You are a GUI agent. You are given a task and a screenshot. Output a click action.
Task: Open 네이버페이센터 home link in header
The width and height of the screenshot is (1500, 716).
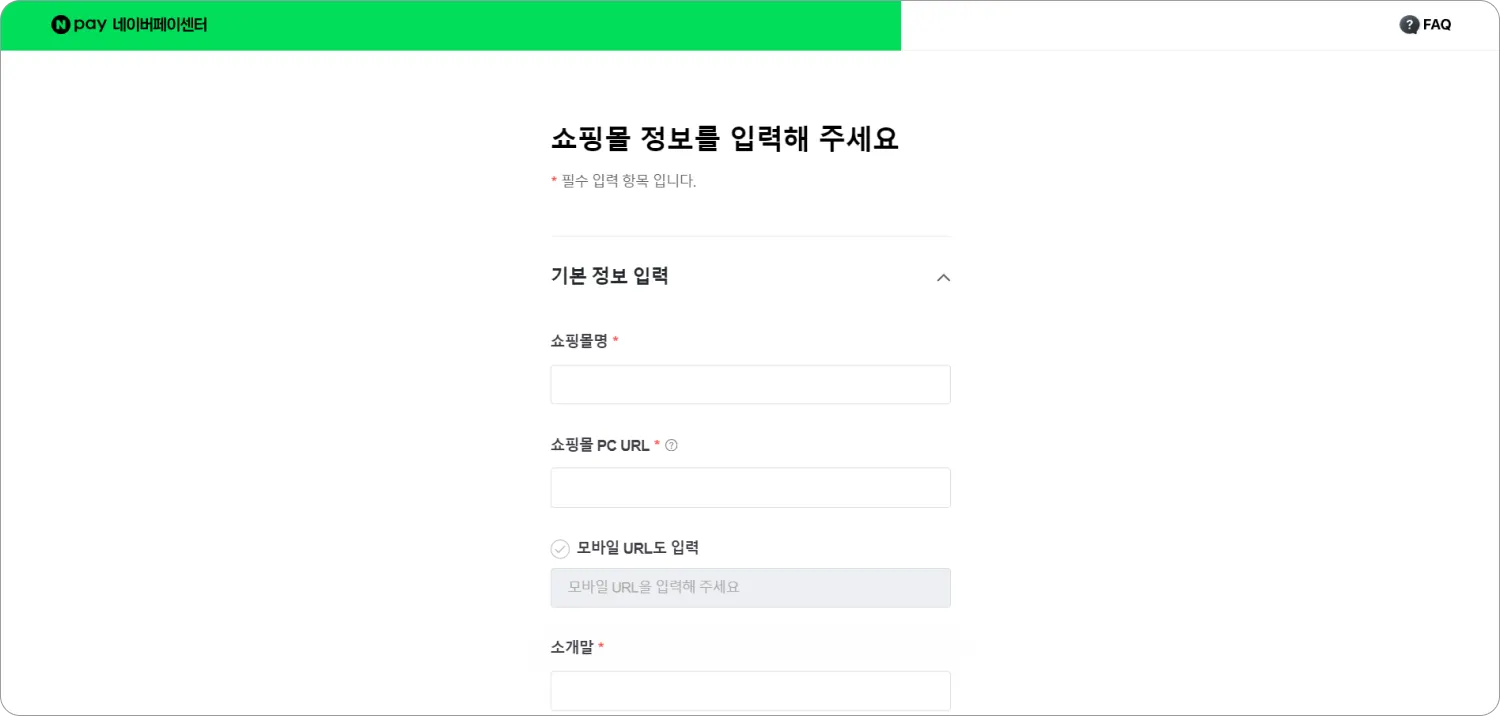tap(160, 25)
